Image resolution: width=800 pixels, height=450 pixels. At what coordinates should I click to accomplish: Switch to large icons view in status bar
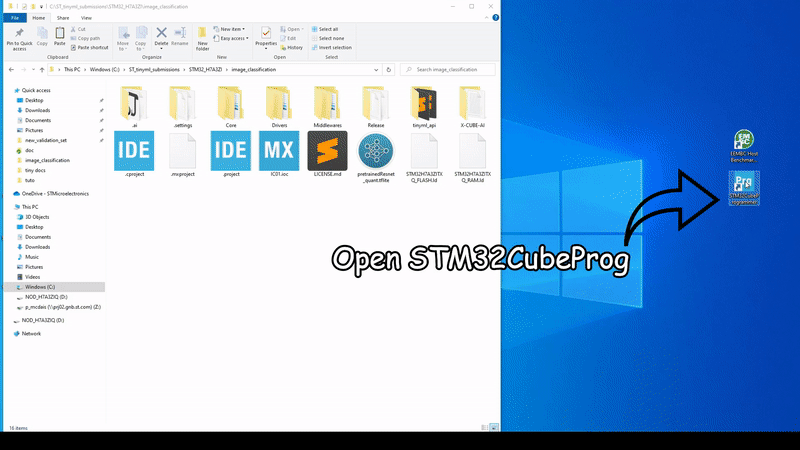coord(494,428)
